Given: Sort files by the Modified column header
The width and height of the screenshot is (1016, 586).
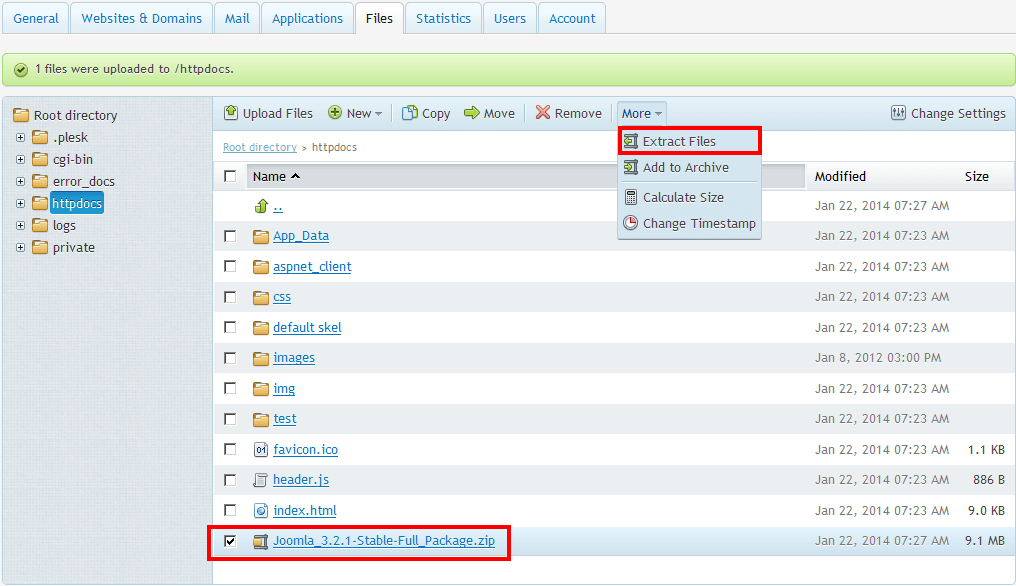Looking at the screenshot, I should coord(840,176).
